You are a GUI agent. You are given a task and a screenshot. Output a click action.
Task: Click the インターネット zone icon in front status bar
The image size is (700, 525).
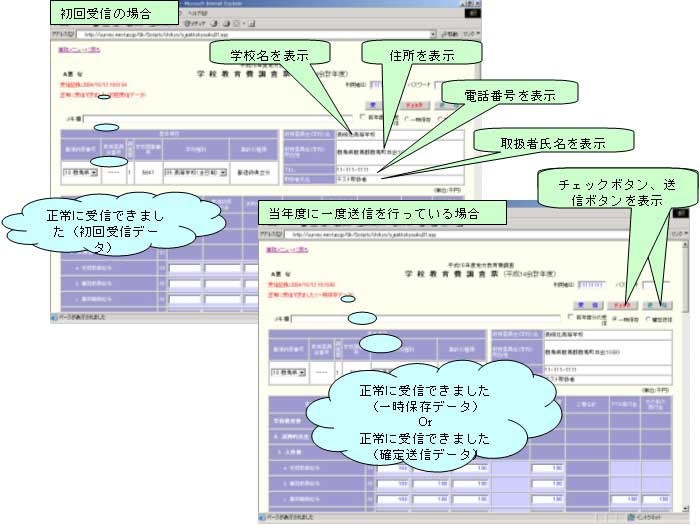click(x=631, y=517)
